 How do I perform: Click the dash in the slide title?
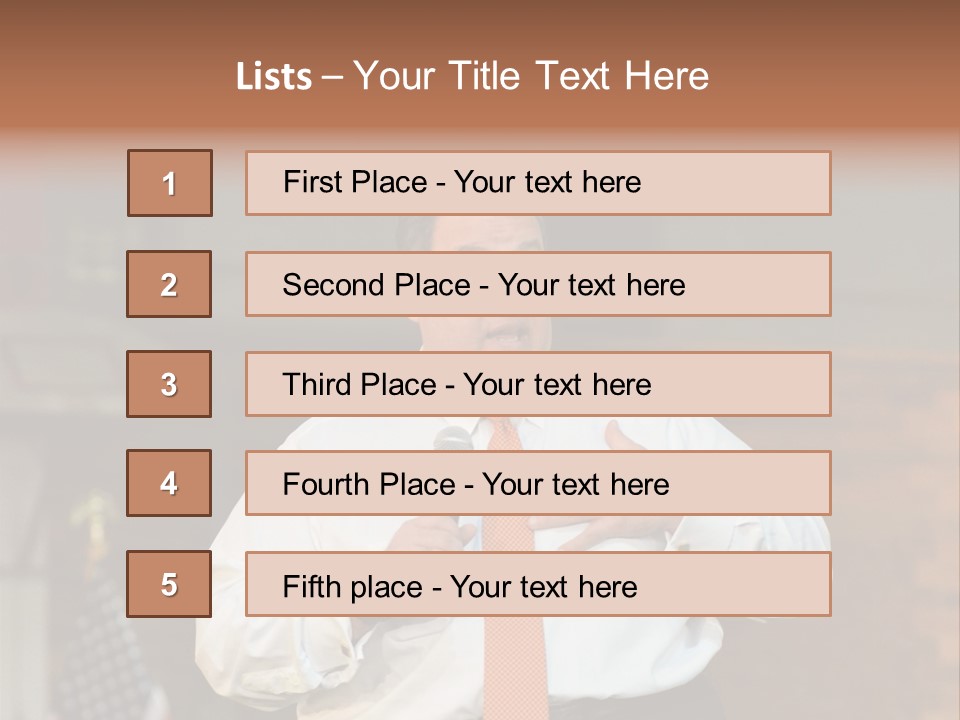tap(332, 77)
